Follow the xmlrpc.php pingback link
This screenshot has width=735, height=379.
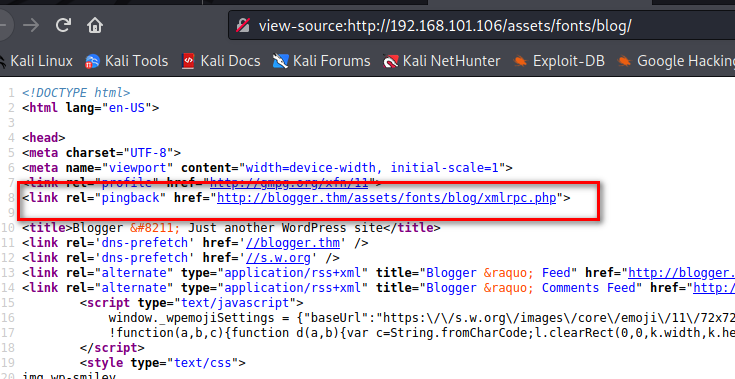(x=386, y=198)
